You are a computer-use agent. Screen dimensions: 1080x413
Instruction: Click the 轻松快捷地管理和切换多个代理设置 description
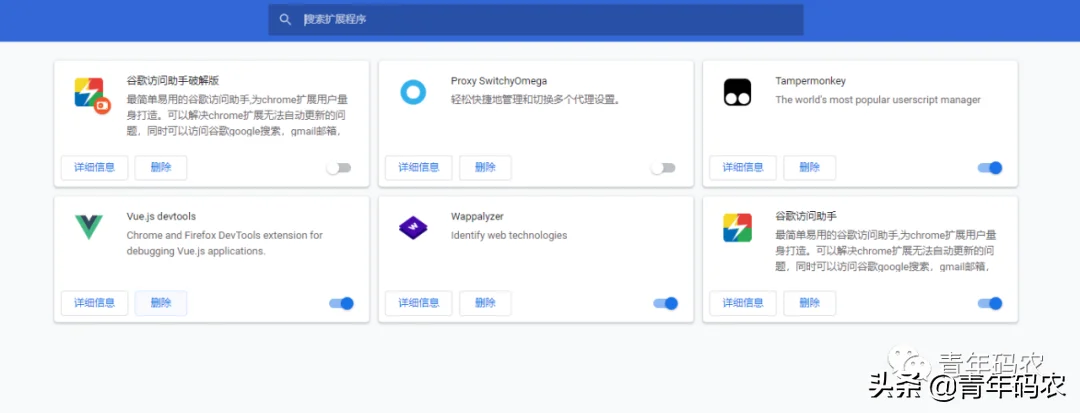pos(537,100)
